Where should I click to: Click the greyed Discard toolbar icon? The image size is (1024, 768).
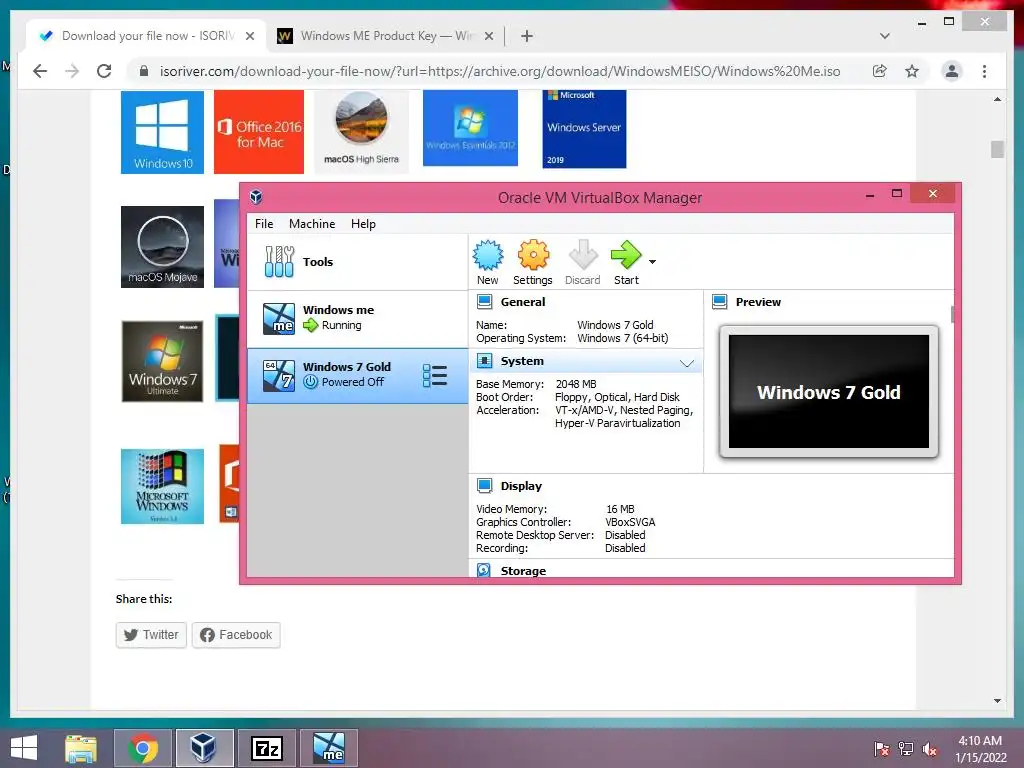(x=583, y=262)
